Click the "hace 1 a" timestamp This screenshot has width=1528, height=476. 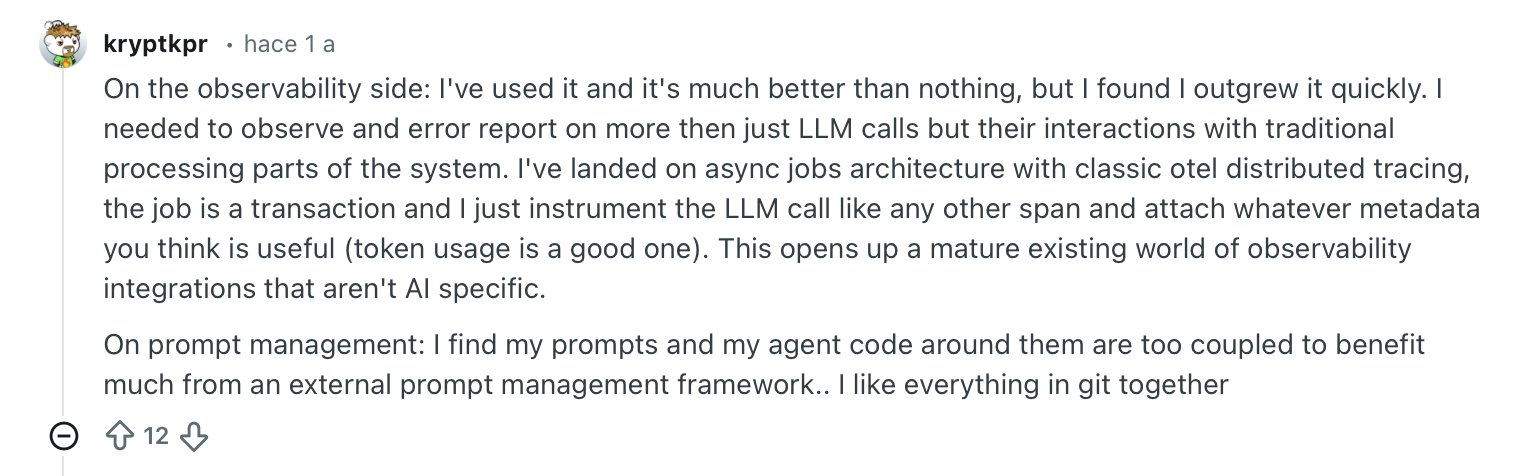click(x=289, y=44)
